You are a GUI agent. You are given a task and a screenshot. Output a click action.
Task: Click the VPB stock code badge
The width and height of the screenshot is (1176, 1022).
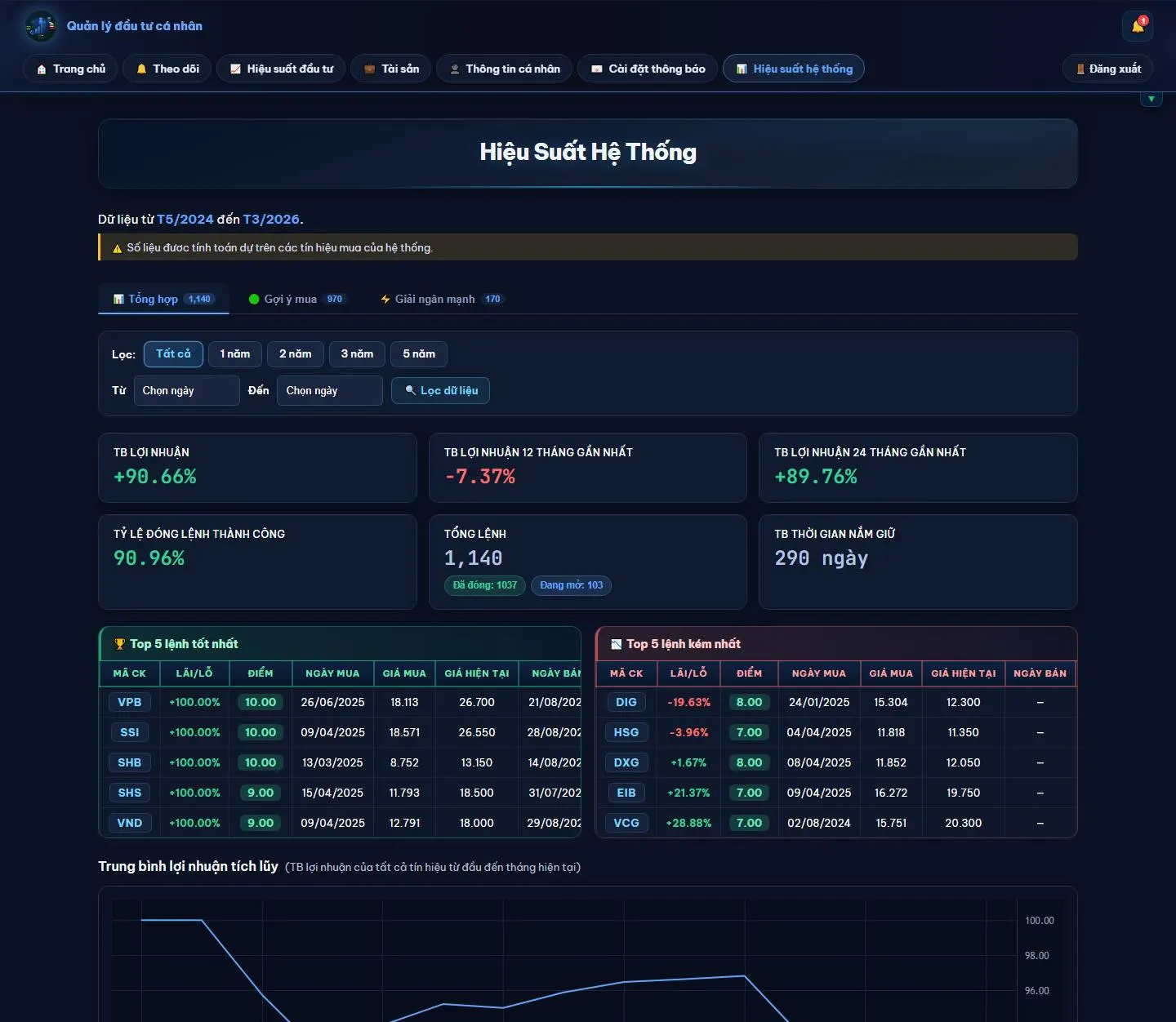tap(129, 702)
